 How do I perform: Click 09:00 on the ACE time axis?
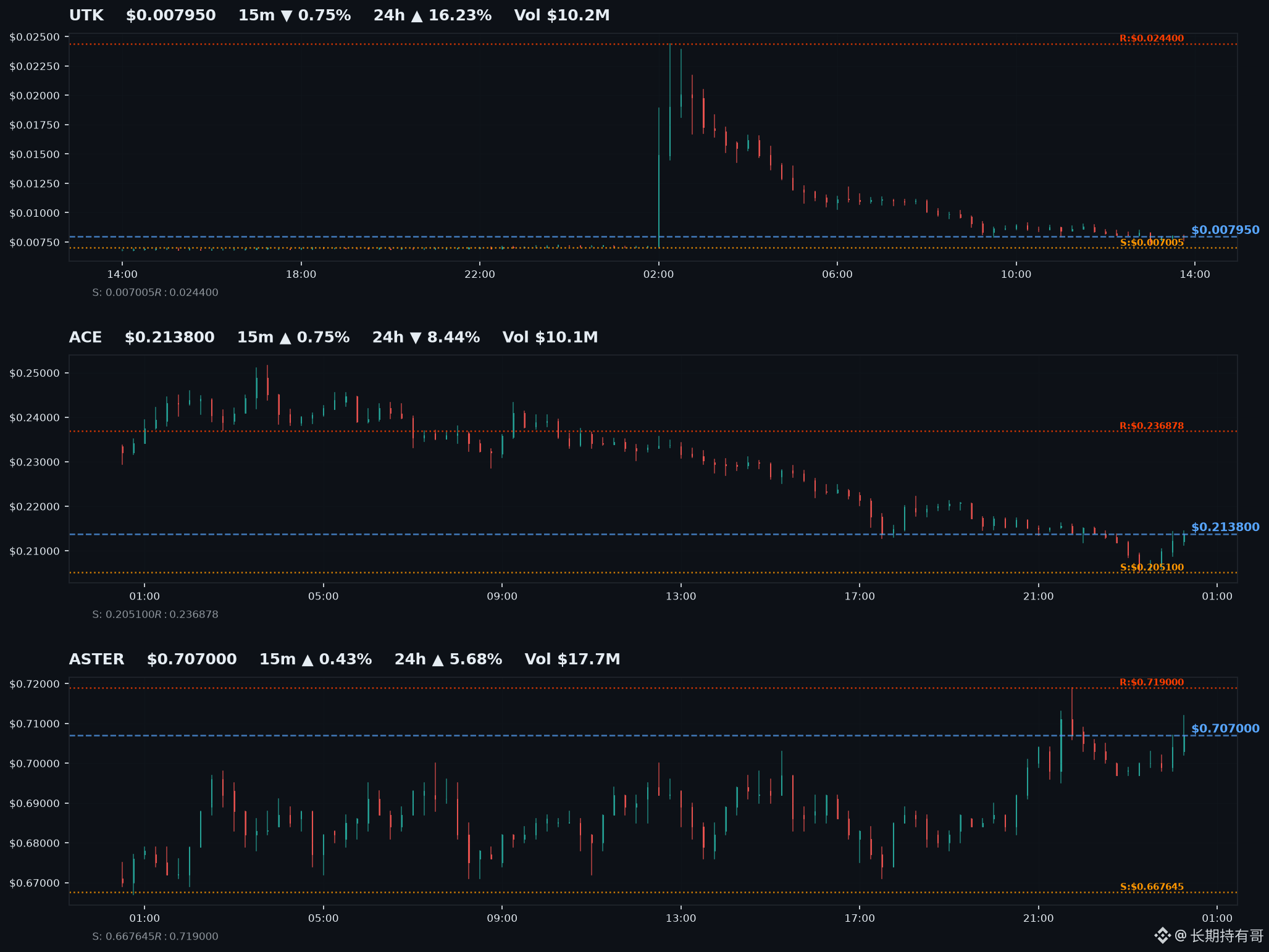point(502,596)
